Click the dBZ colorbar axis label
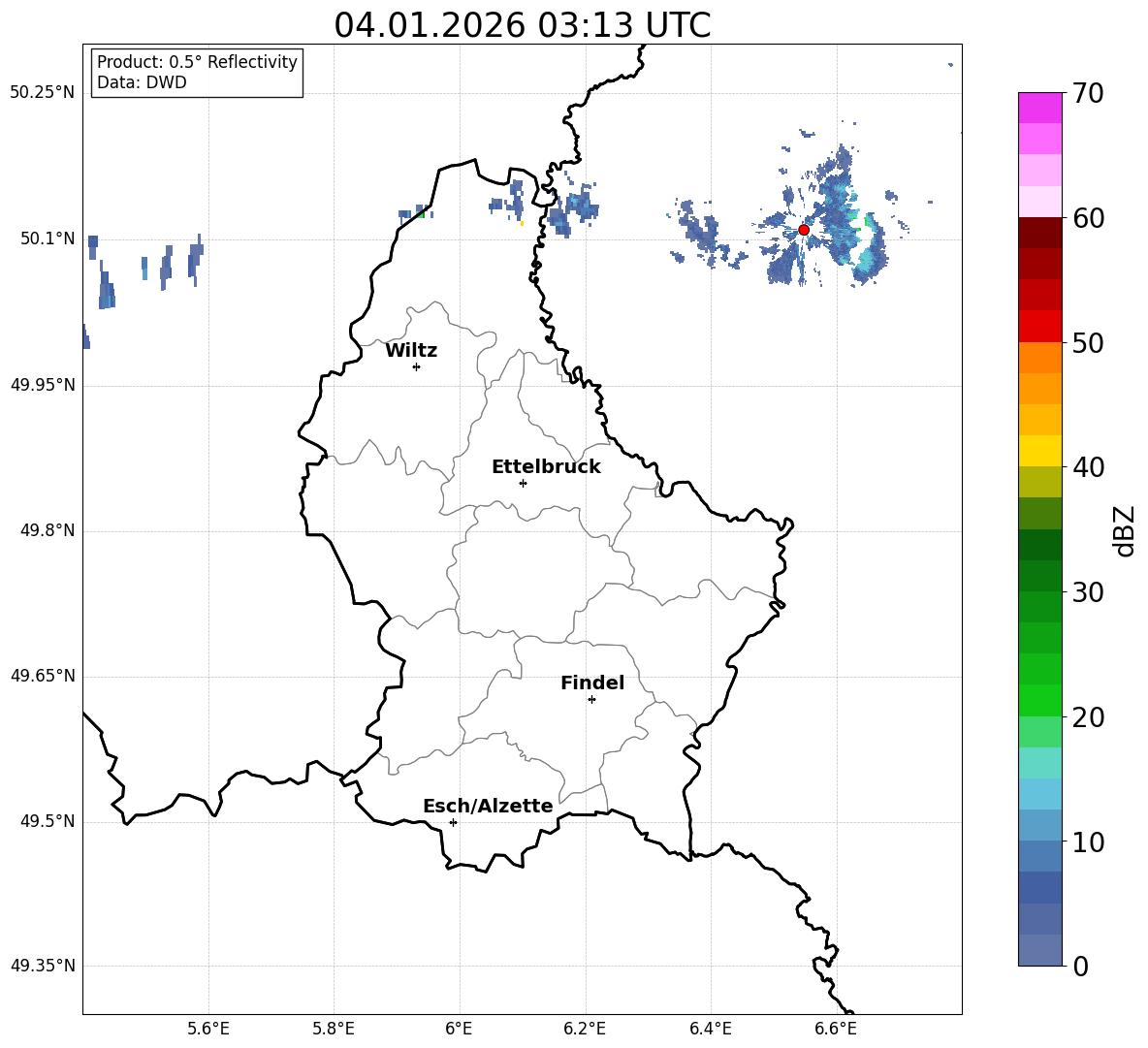The height and width of the screenshot is (1048, 1148). [x=1126, y=530]
